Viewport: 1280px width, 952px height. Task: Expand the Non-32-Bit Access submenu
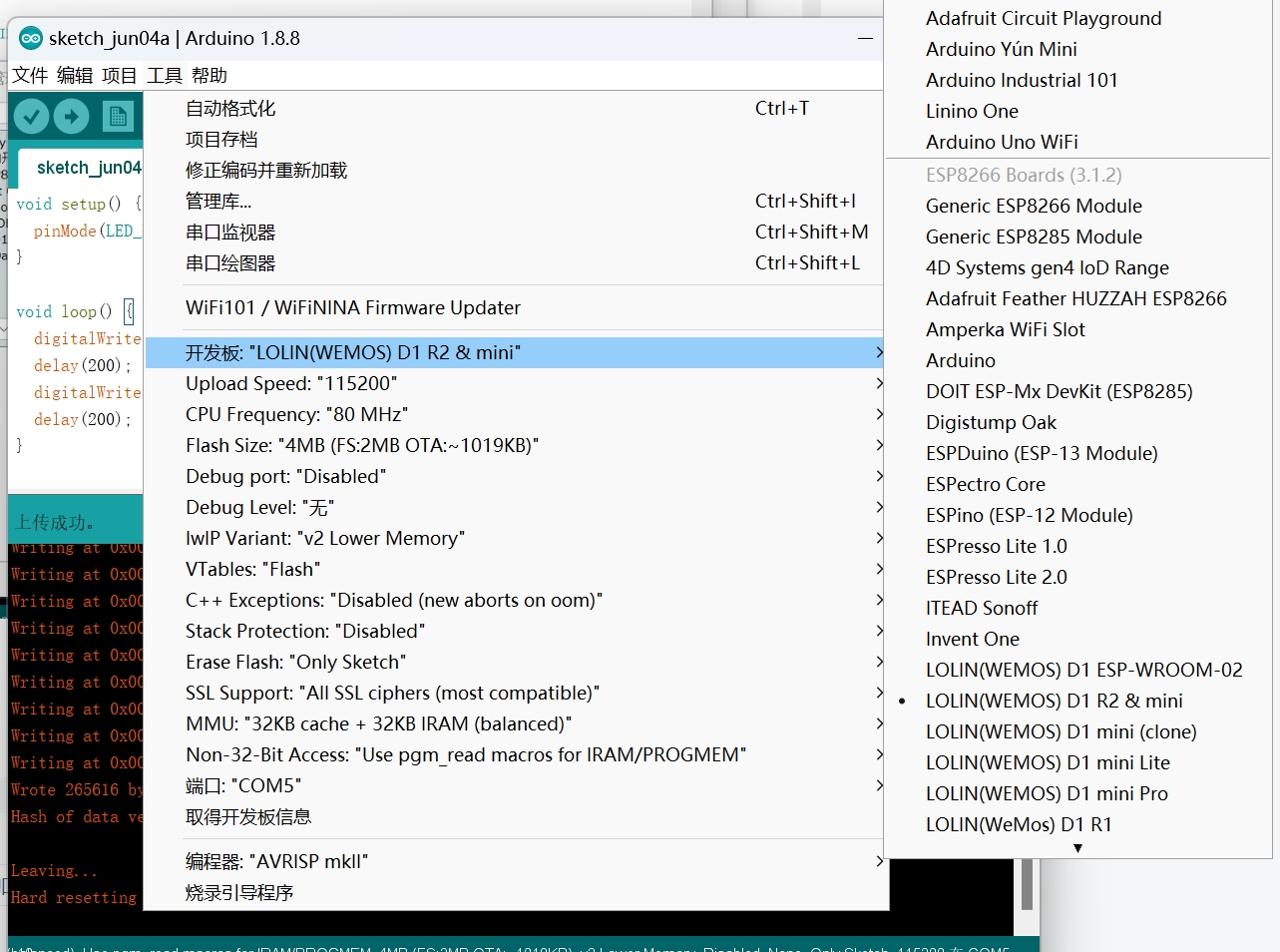pos(515,755)
